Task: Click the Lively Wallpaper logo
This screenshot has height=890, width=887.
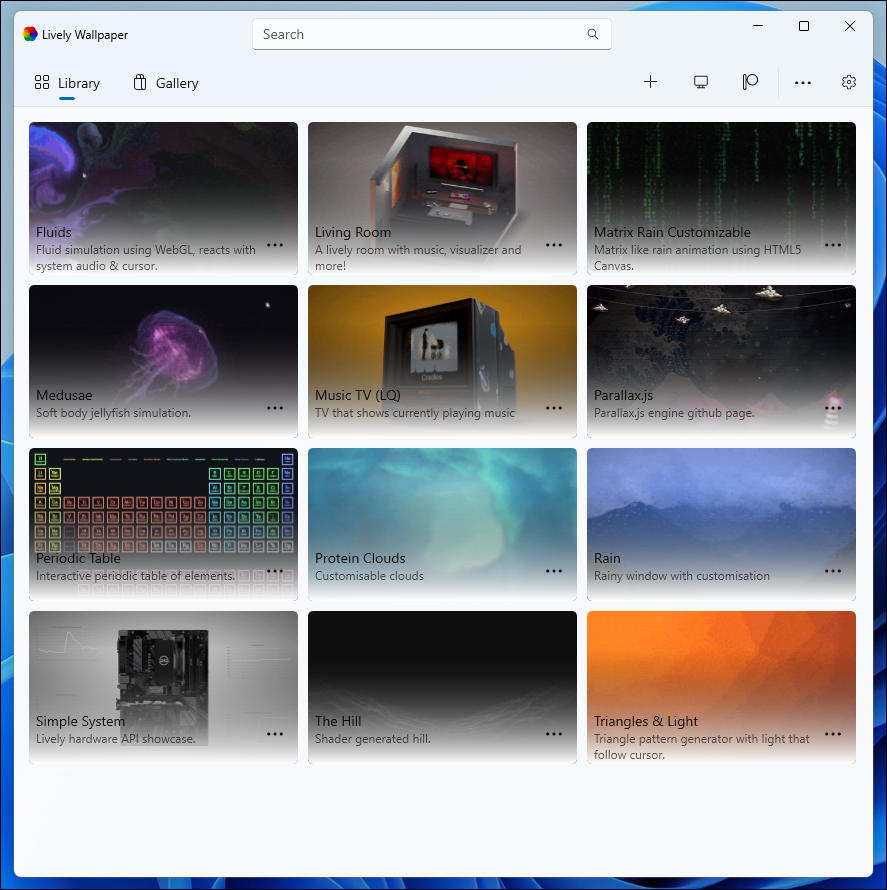Action: pos(29,33)
